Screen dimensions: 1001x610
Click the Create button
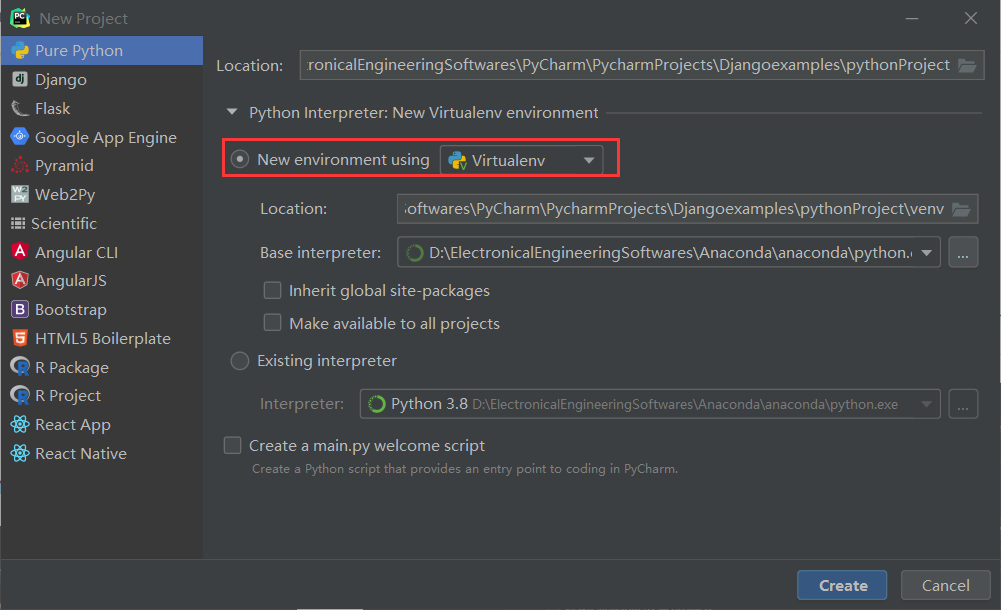(x=842, y=585)
